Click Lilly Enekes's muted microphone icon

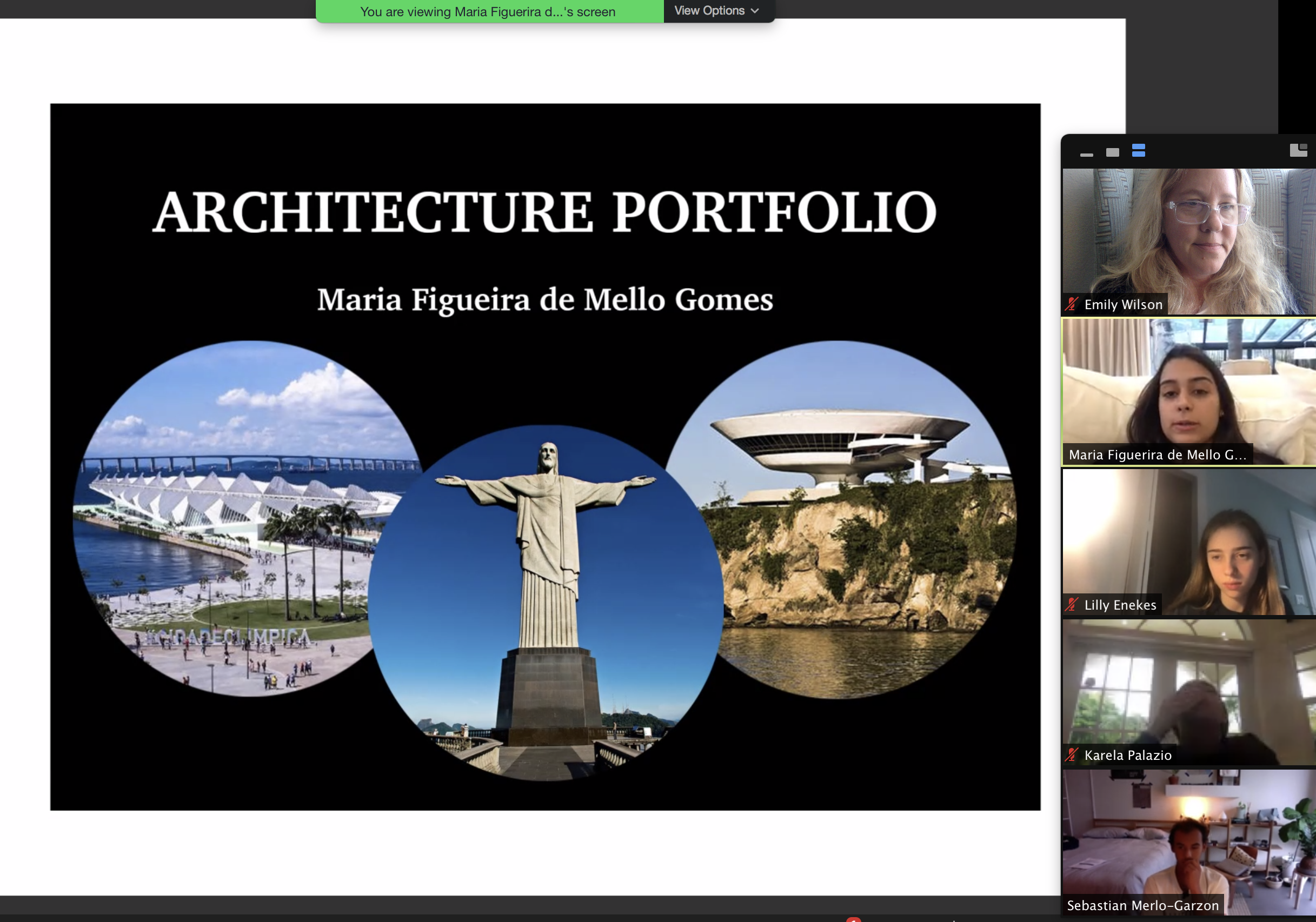point(1072,605)
